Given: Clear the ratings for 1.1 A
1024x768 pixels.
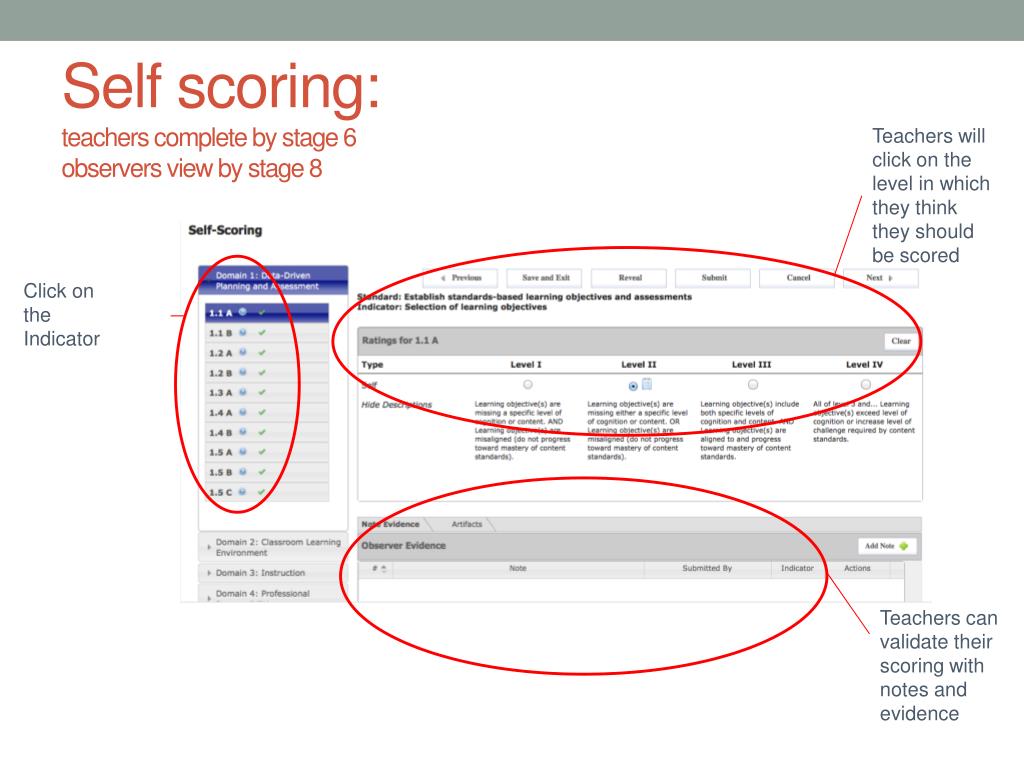Looking at the screenshot, I should click(901, 341).
